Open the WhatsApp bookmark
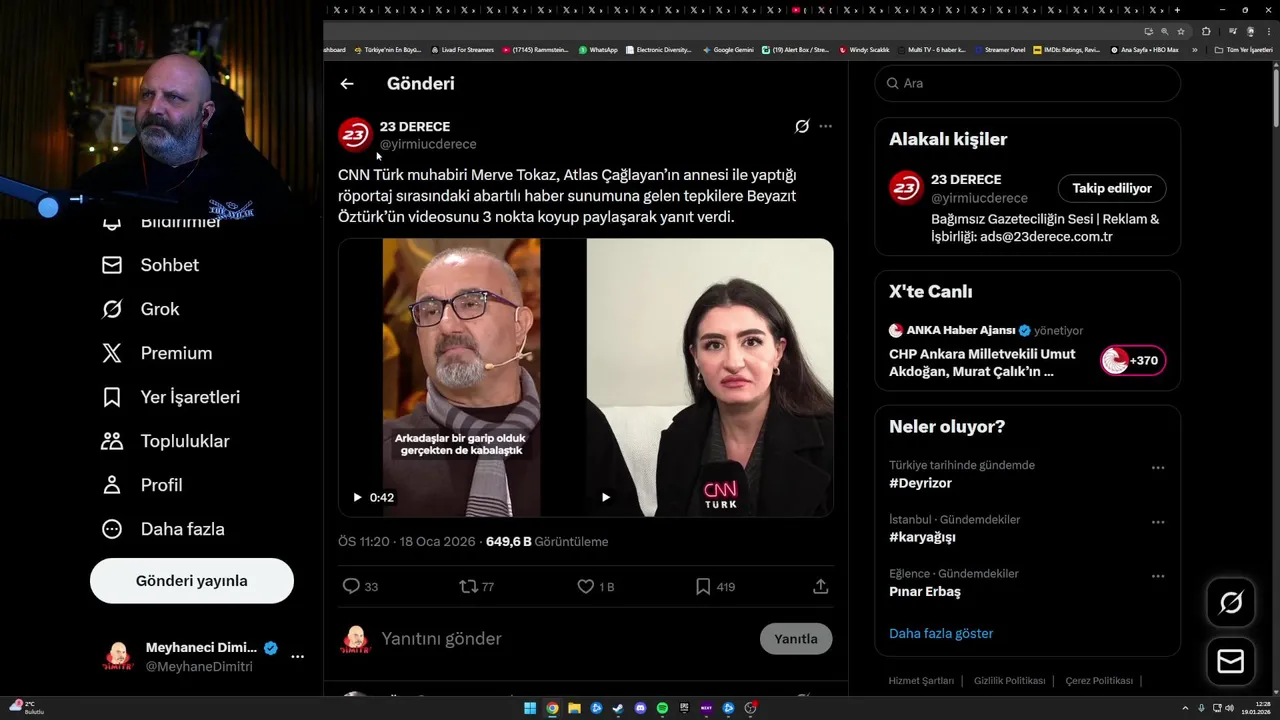Screen dimensions: 1280x720 click(597, 50)
